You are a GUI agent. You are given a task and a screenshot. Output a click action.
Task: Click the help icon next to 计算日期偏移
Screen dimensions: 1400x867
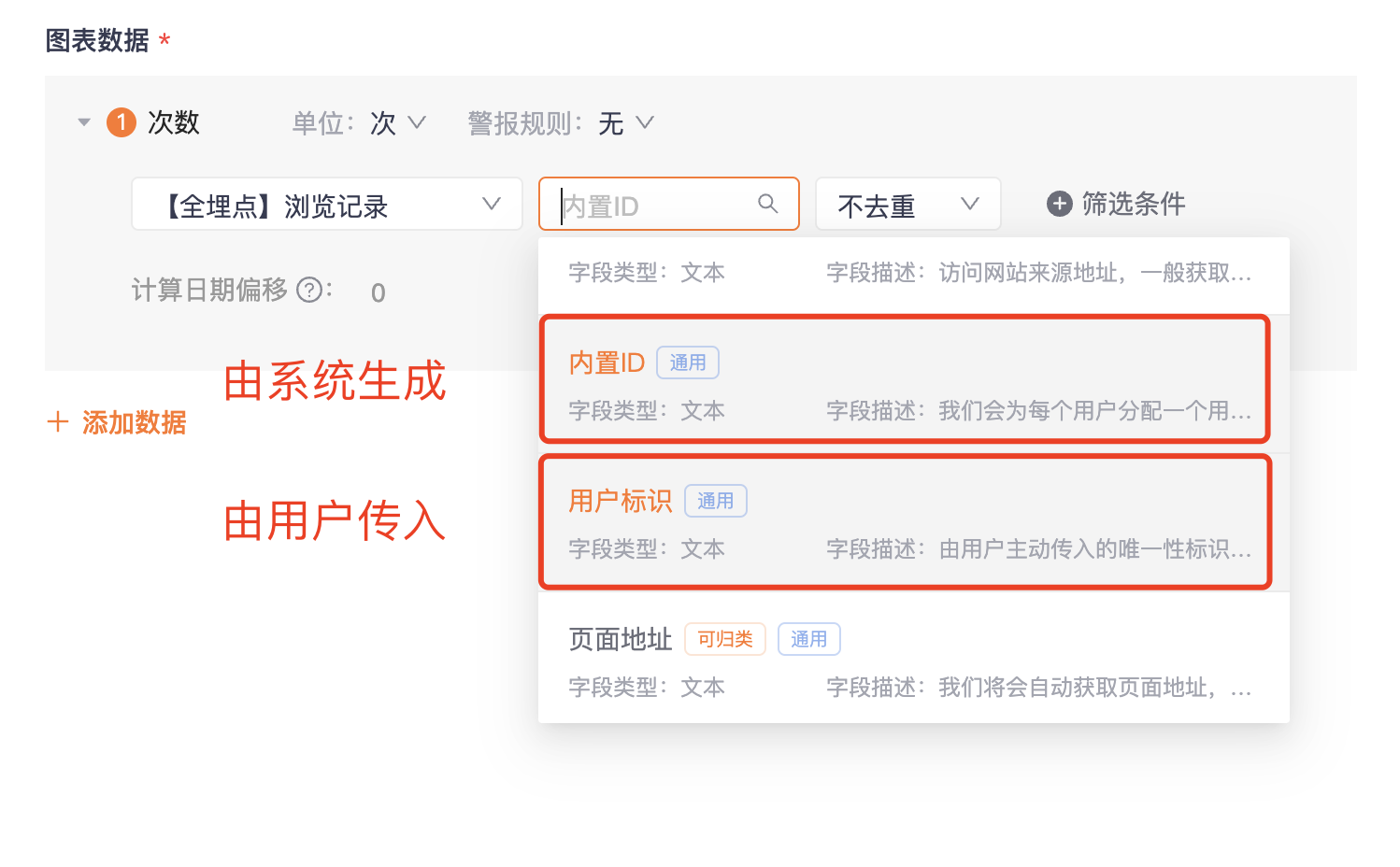click(309, 291)
